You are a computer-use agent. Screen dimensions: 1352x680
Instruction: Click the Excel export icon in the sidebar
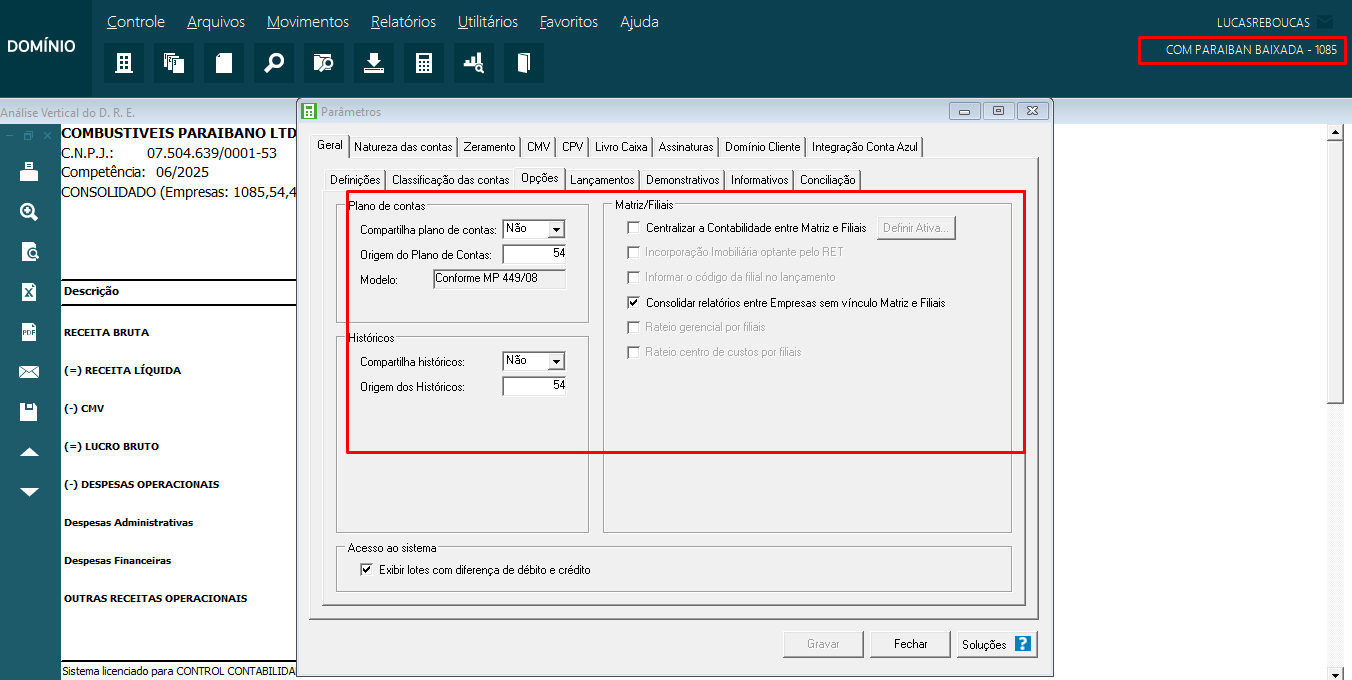(29, 292)
